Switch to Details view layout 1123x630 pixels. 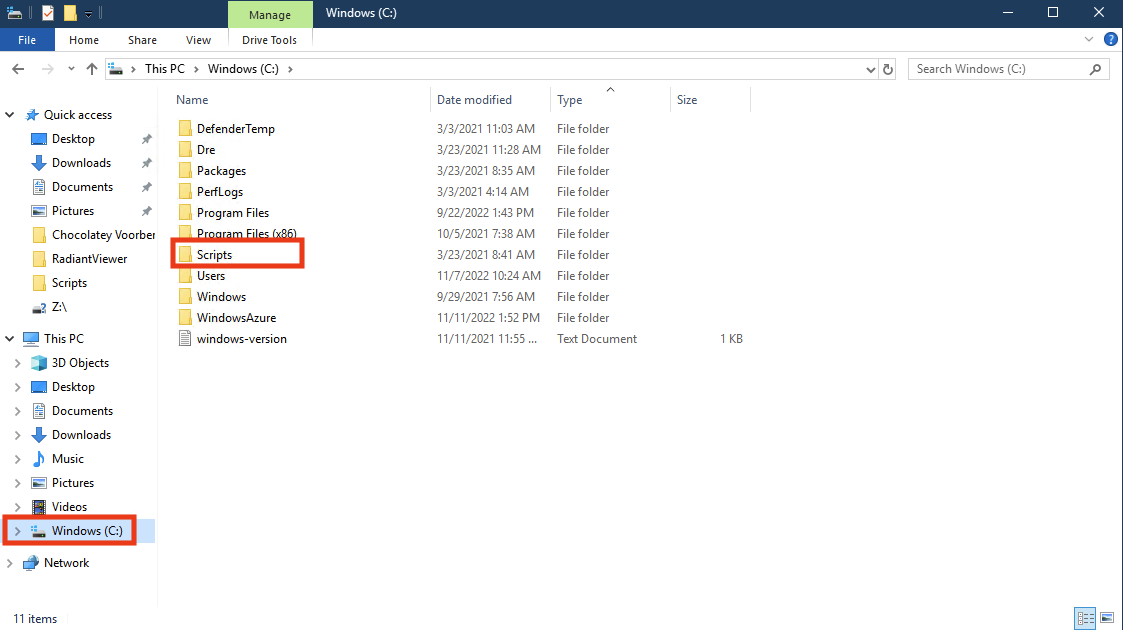pyautogui.click(x=1086, y=618)
